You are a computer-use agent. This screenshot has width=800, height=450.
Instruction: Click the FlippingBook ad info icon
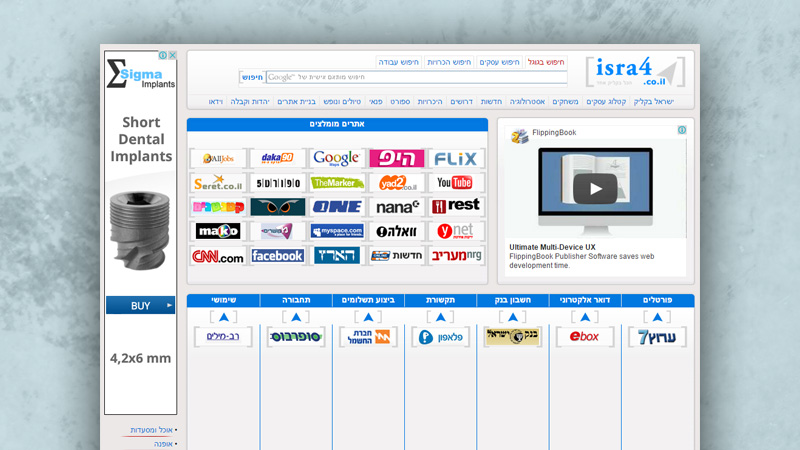click(682, 130)
